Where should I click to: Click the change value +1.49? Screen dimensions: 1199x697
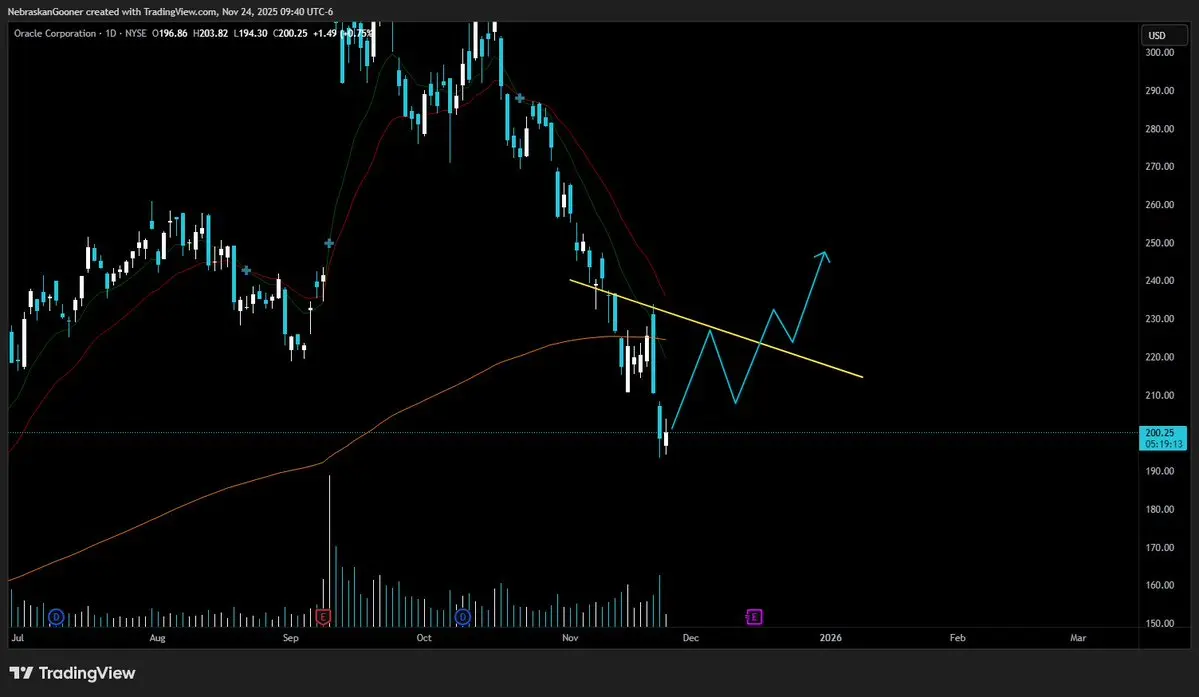(x=324, y=34)
